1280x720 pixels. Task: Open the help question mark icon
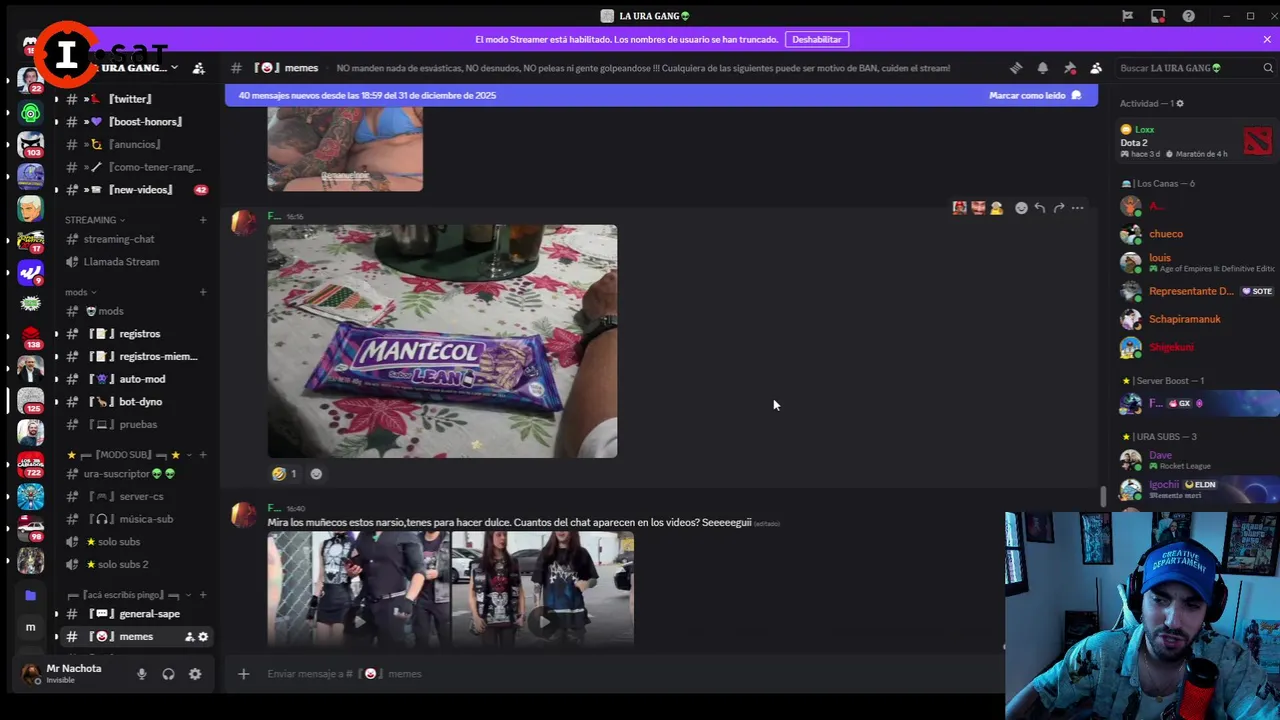point(1188,16)
